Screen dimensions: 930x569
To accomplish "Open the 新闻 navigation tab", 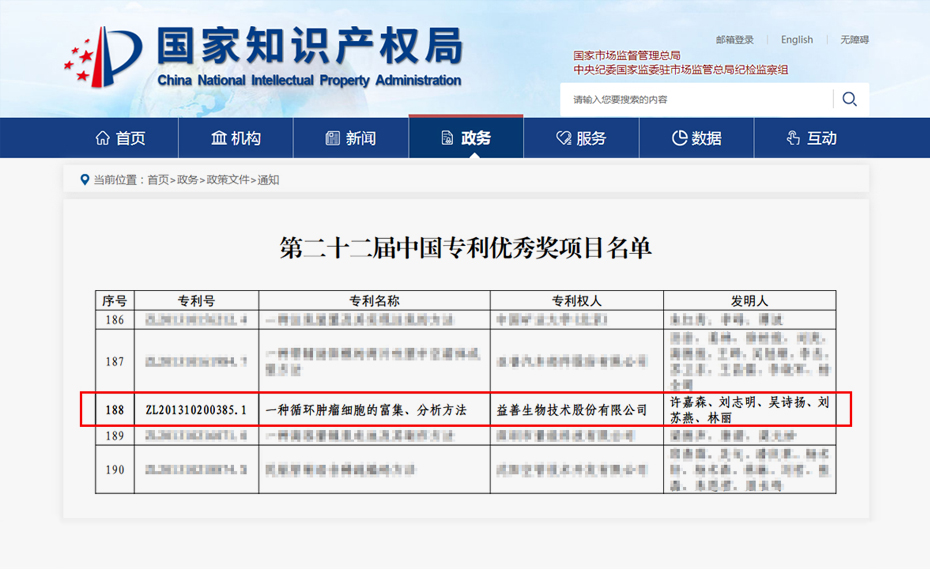I will 351,138.
